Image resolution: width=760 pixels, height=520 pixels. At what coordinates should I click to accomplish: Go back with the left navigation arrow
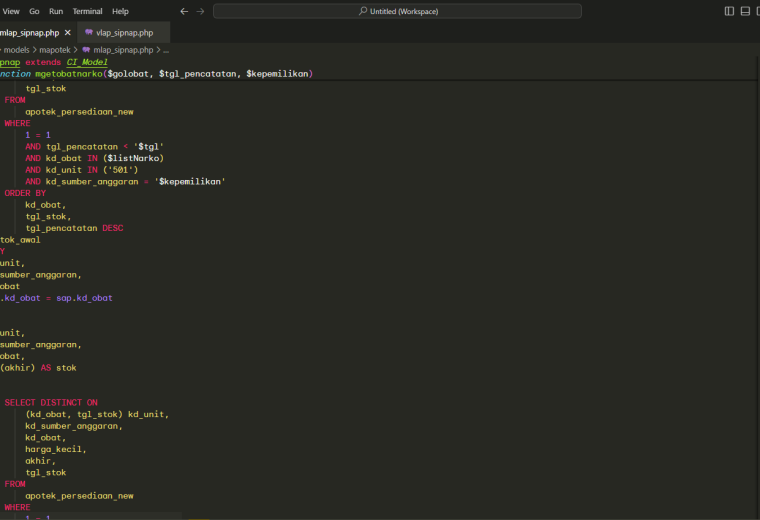[184, 11]
